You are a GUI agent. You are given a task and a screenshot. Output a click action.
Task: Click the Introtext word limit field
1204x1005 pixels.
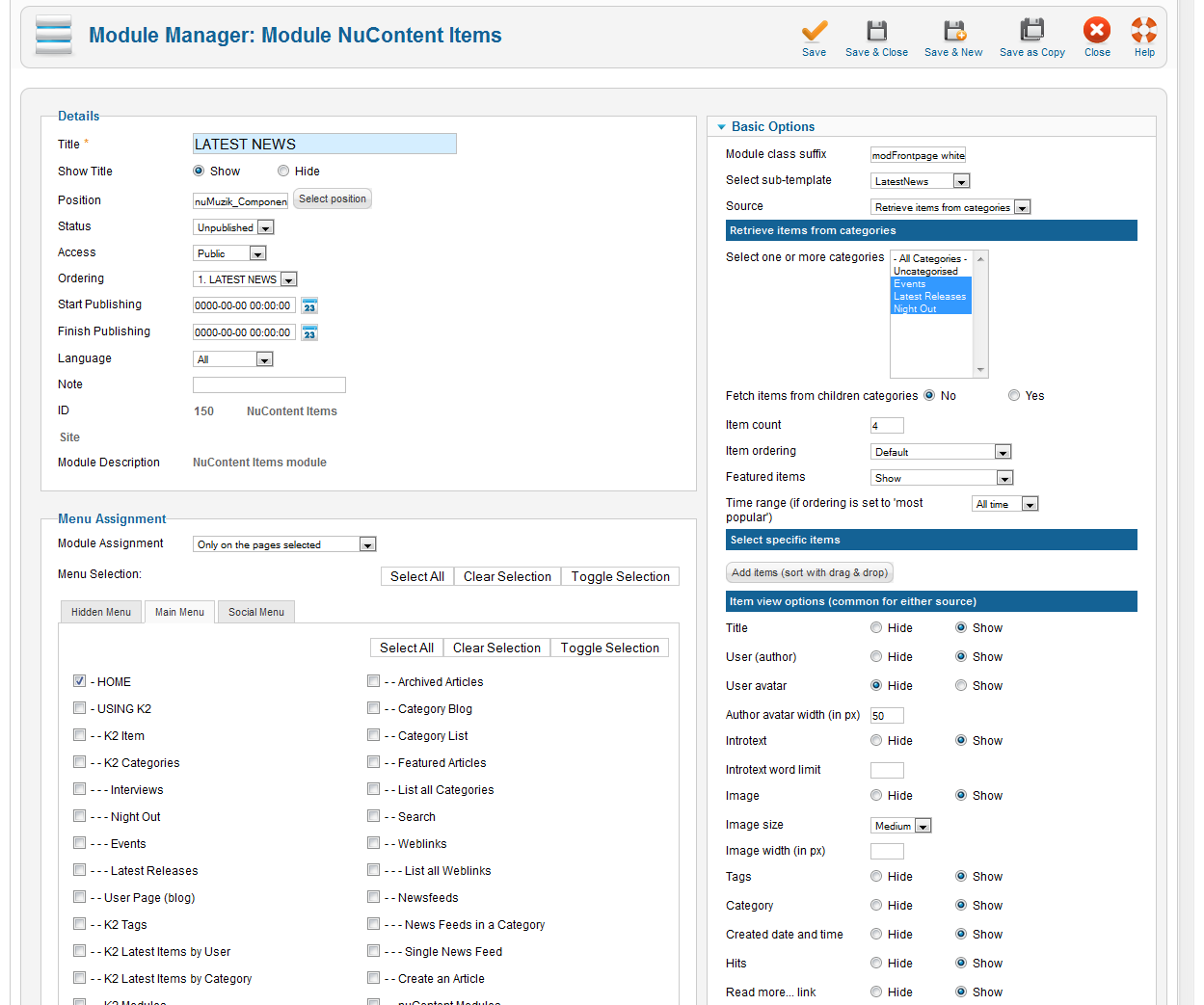(x=887, y=770)
